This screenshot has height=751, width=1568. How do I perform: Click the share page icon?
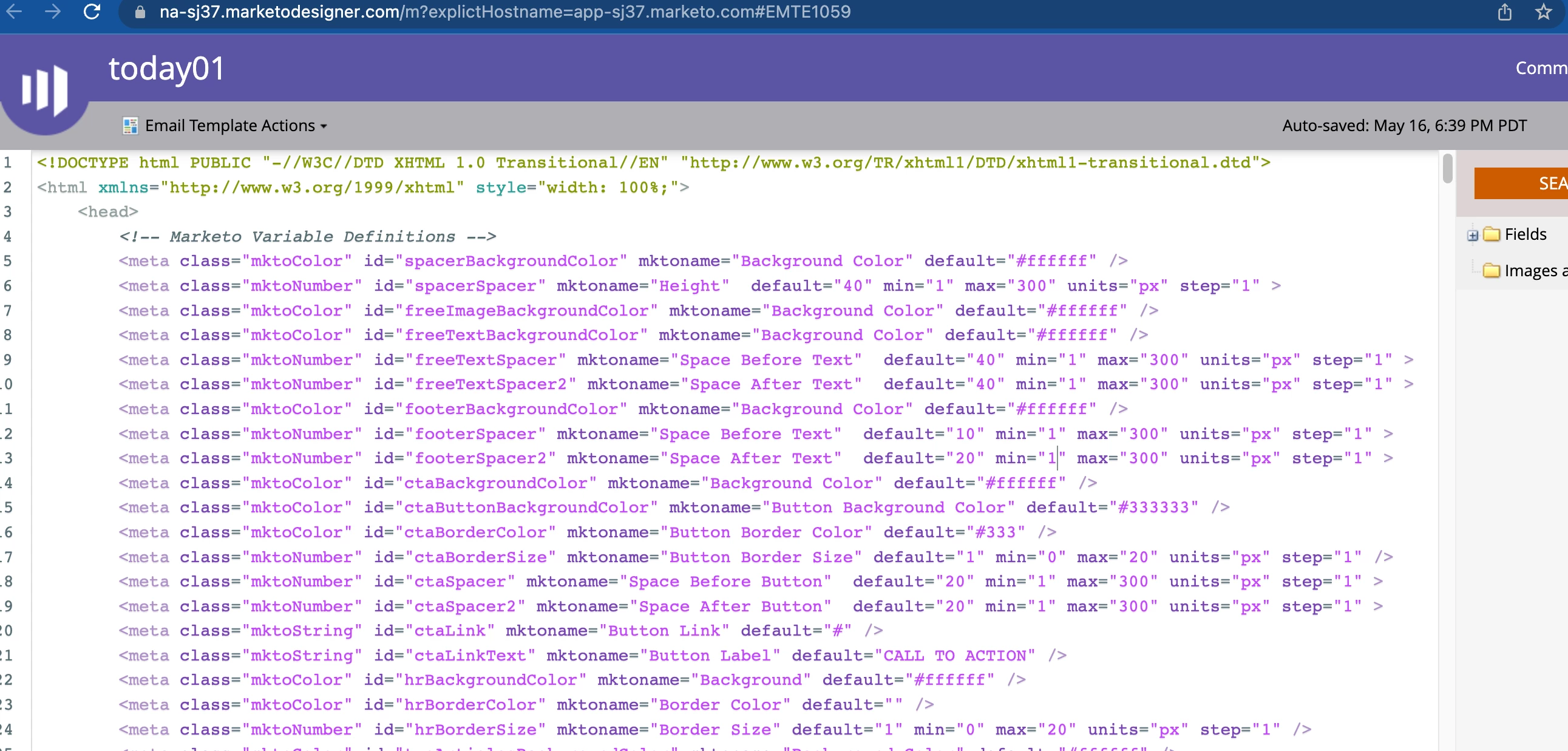click(1504, 12)
